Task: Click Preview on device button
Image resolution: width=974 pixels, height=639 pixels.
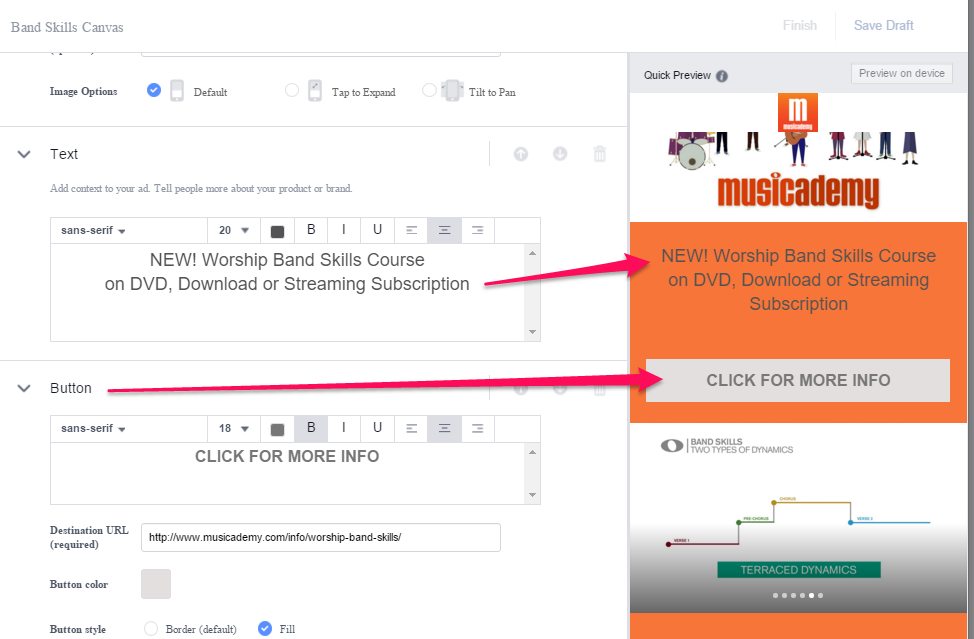Action: pos(901,73)
